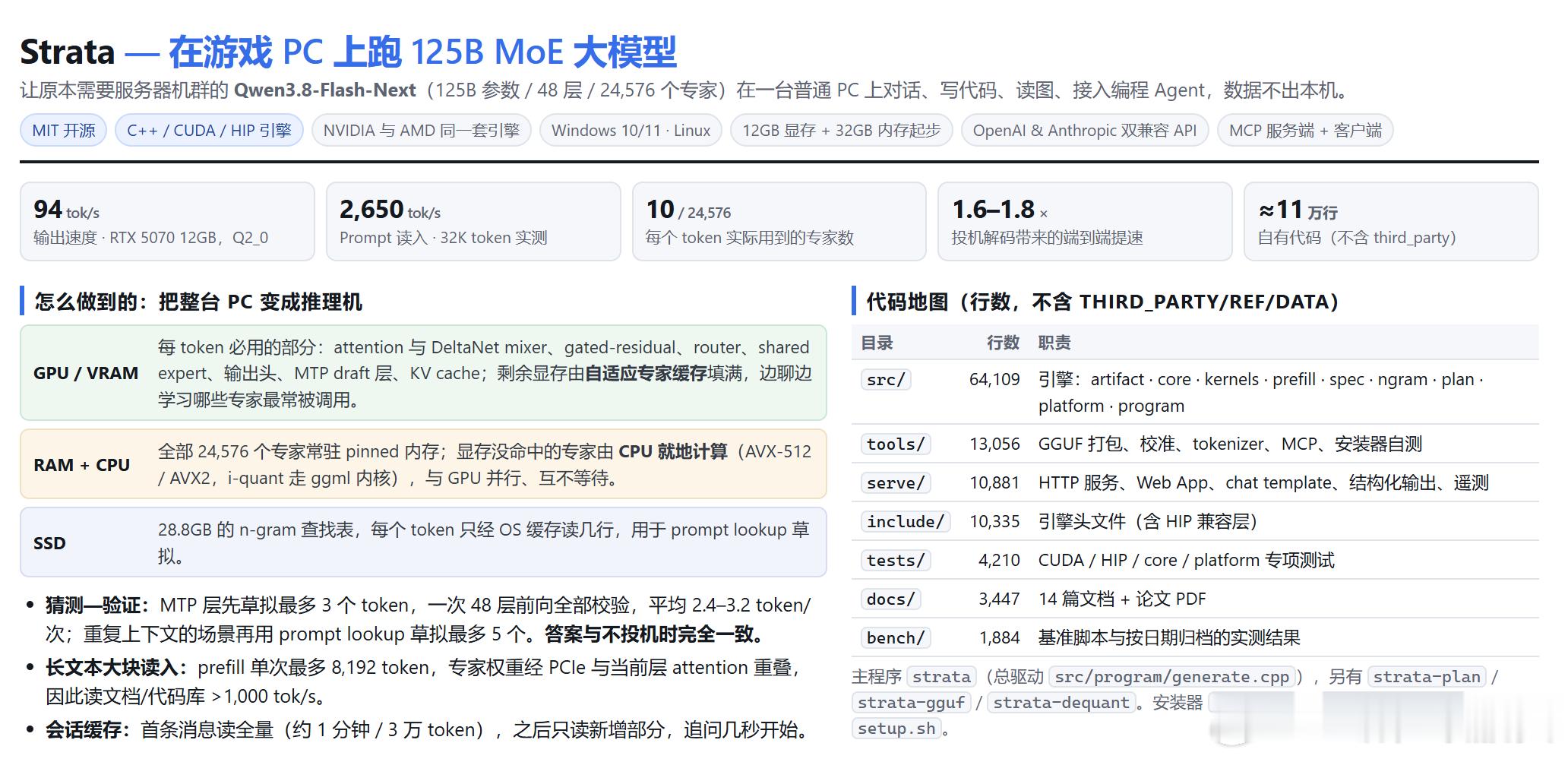Click the '行数' table column header
The width and height of the screenshot is (1568, 762).
[1003, 343]
